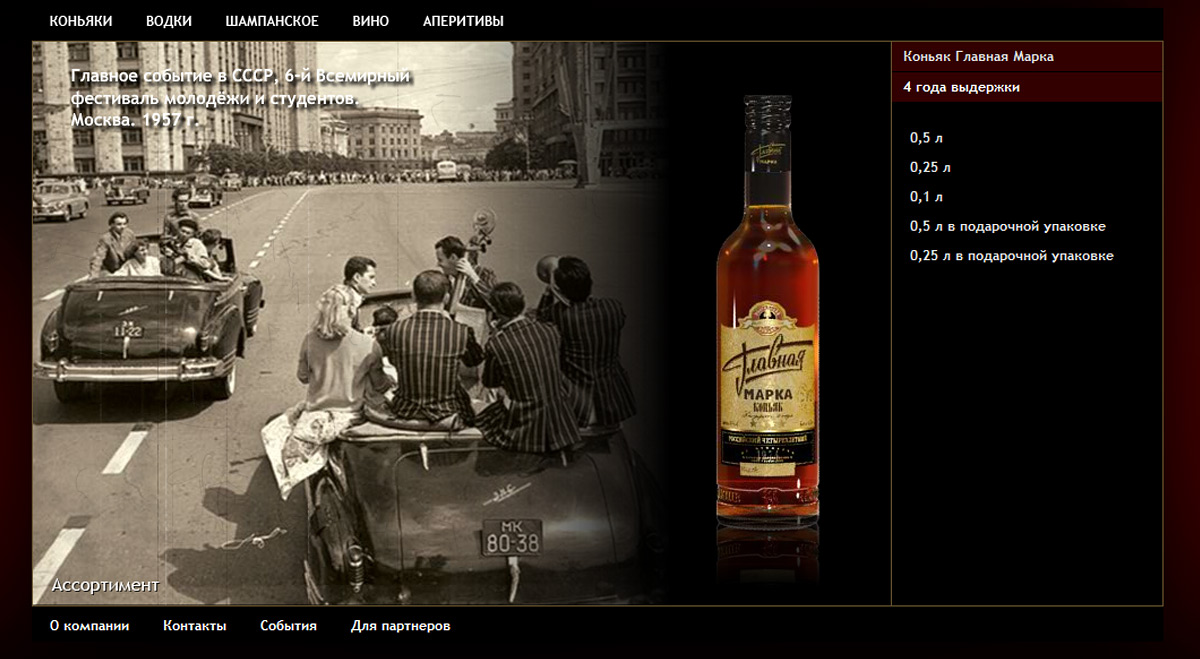Go to the ШАМПАНСКОЕ section
Viewport: 1200px width, 659px height.
point(272,21)
